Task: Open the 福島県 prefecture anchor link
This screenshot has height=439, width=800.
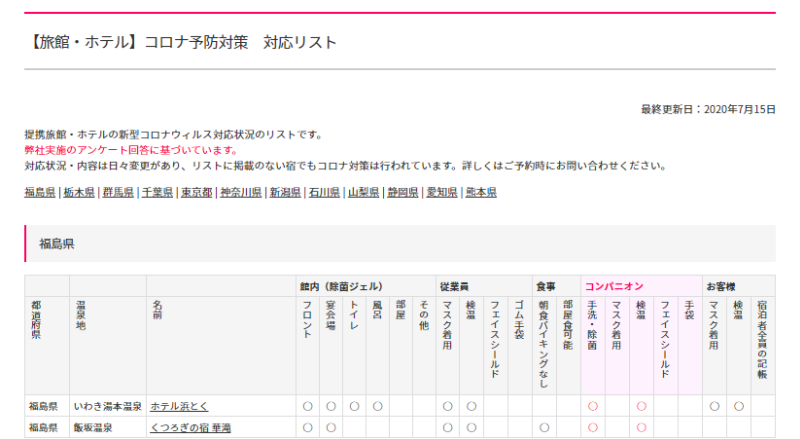Action: click(x=40, y=192)
